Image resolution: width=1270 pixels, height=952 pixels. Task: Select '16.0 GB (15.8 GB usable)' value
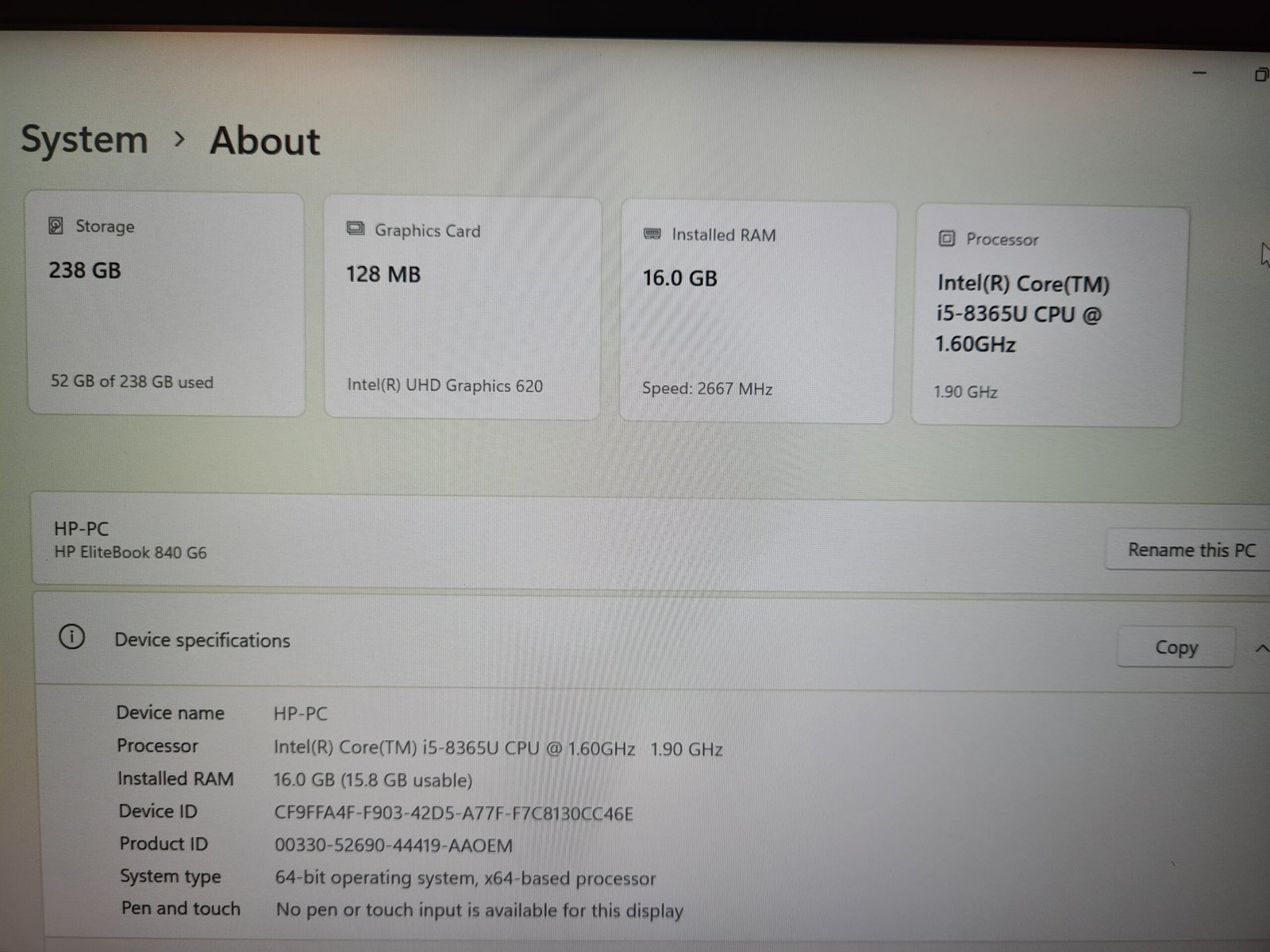point(373,781)
